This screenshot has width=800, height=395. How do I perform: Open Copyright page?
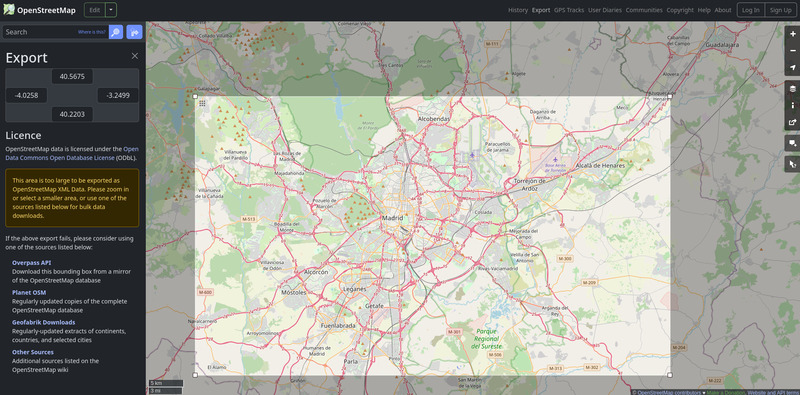pos(680,10)
